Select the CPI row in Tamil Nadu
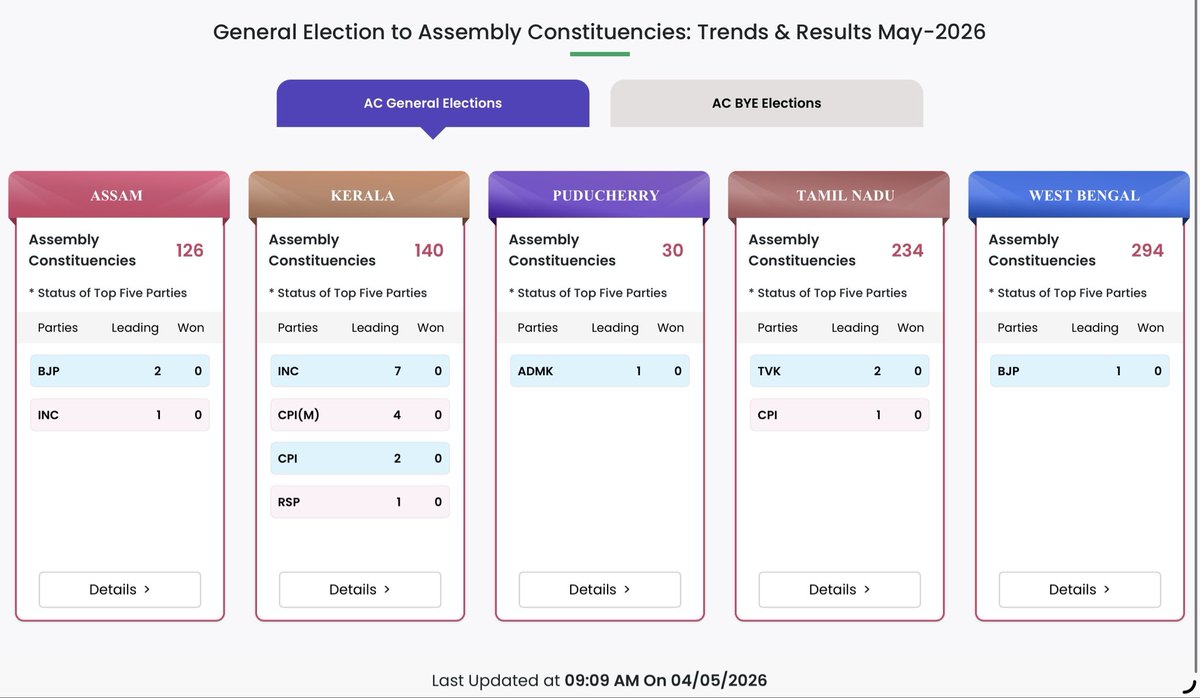 click(840, 415)
